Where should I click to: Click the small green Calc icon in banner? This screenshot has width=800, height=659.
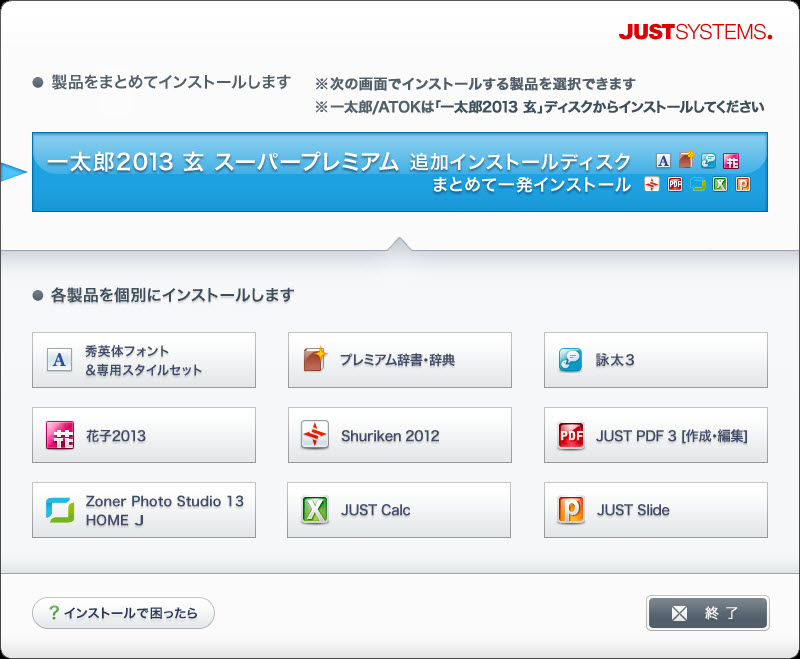(x=720, y=184)
